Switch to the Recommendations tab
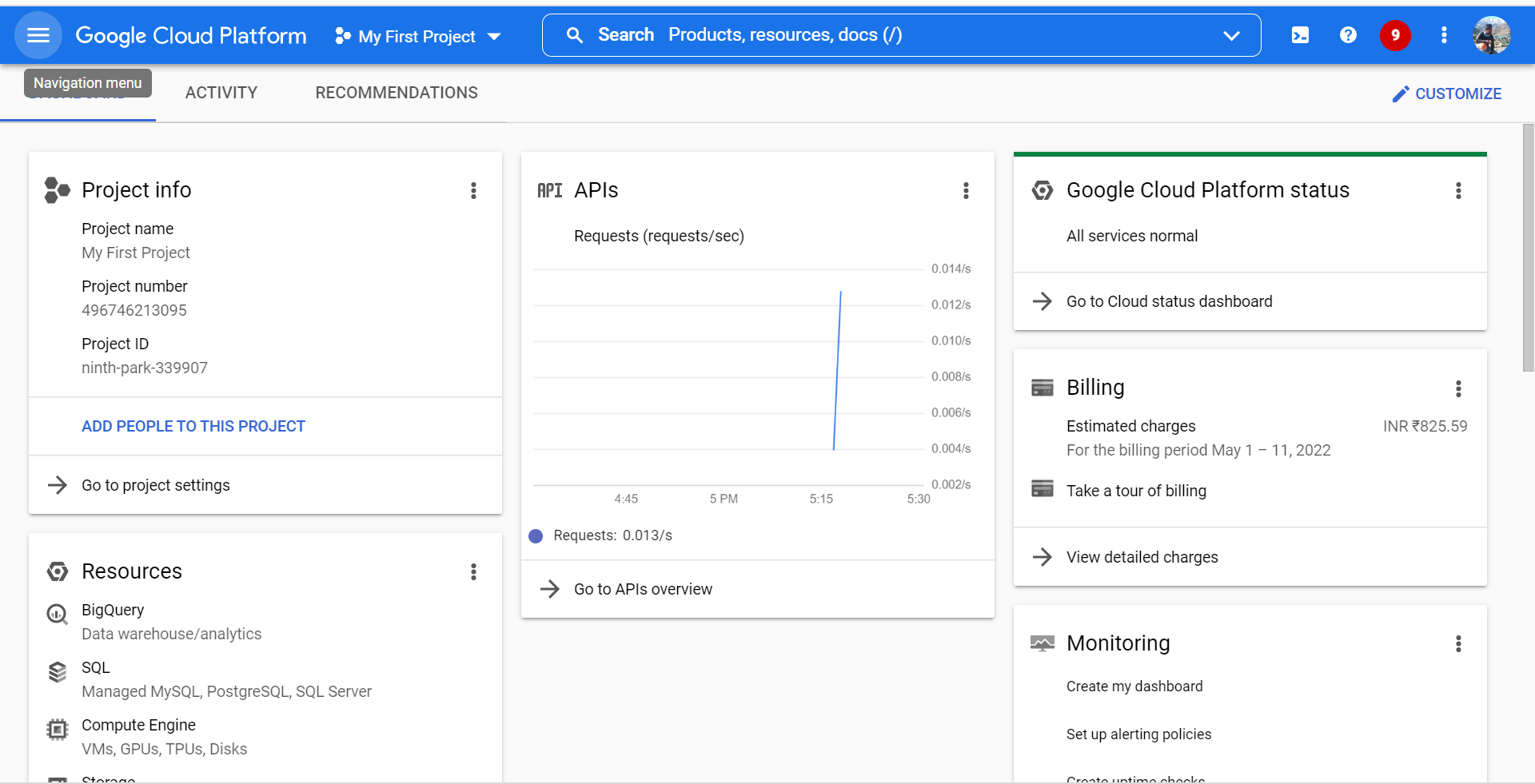This screenshot has width=1535, height=784. click(397, 93)
